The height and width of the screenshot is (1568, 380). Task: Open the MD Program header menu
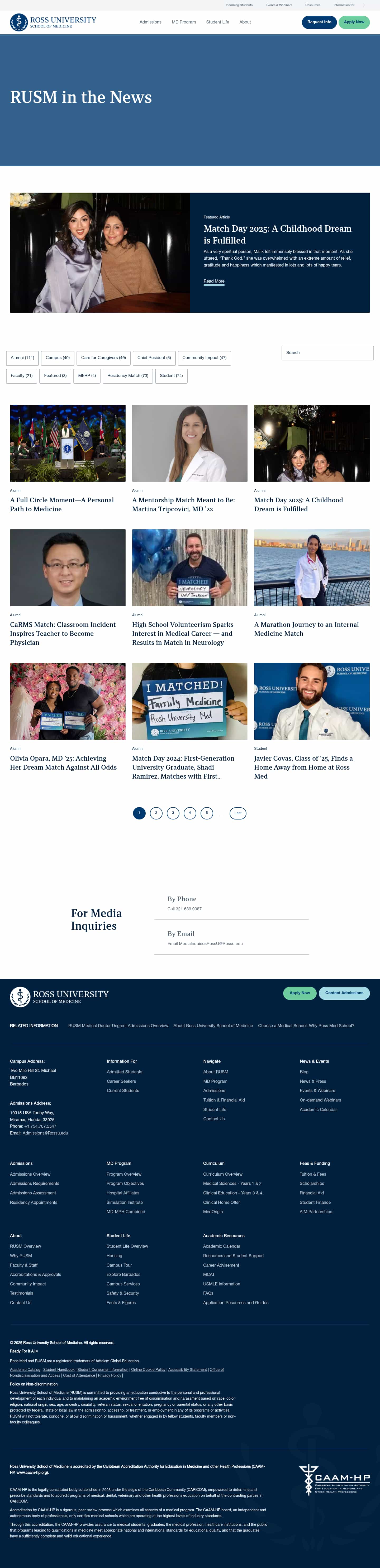tap(184, 22)
